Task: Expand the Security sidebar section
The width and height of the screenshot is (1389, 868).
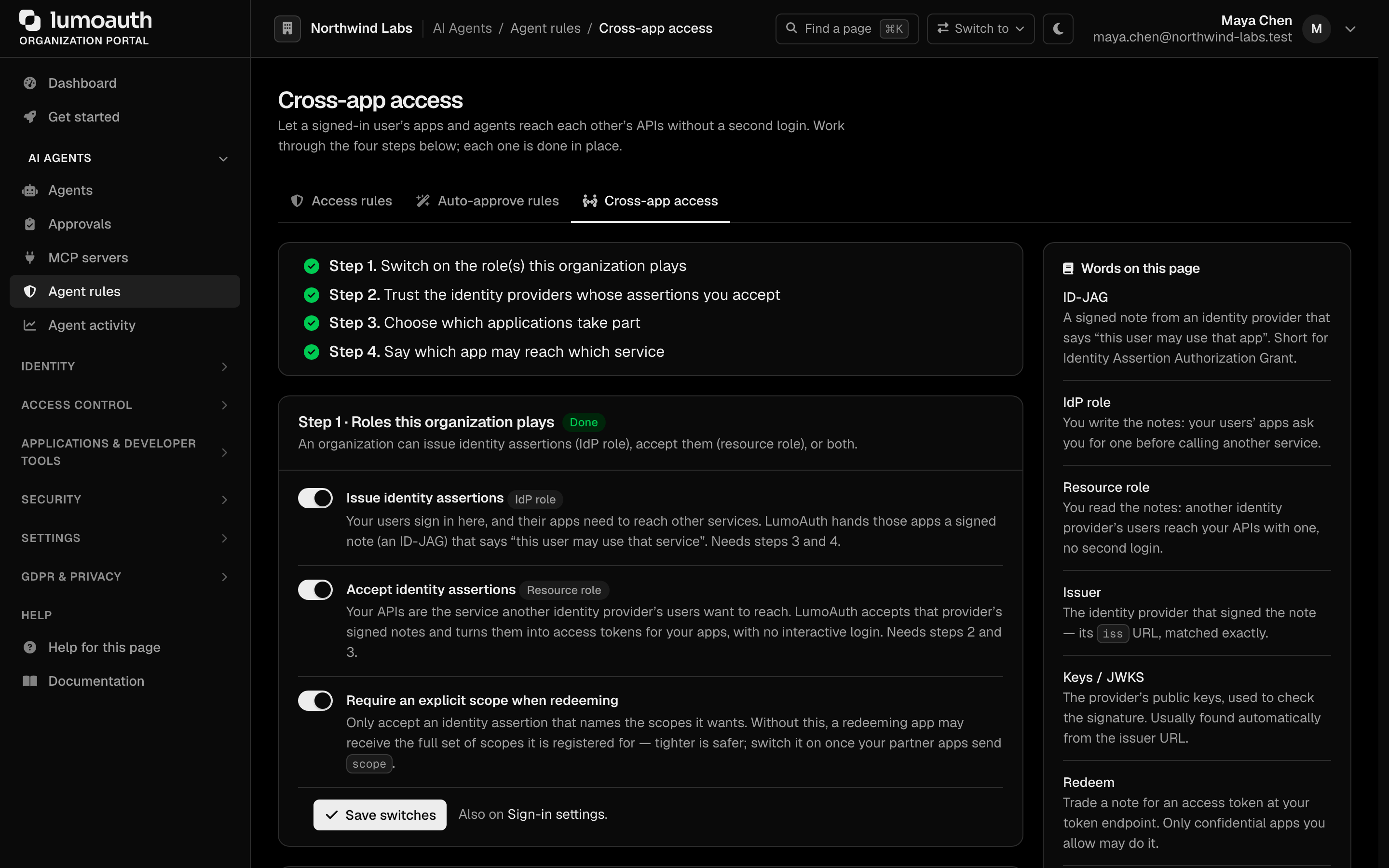Action: point(124,500)
